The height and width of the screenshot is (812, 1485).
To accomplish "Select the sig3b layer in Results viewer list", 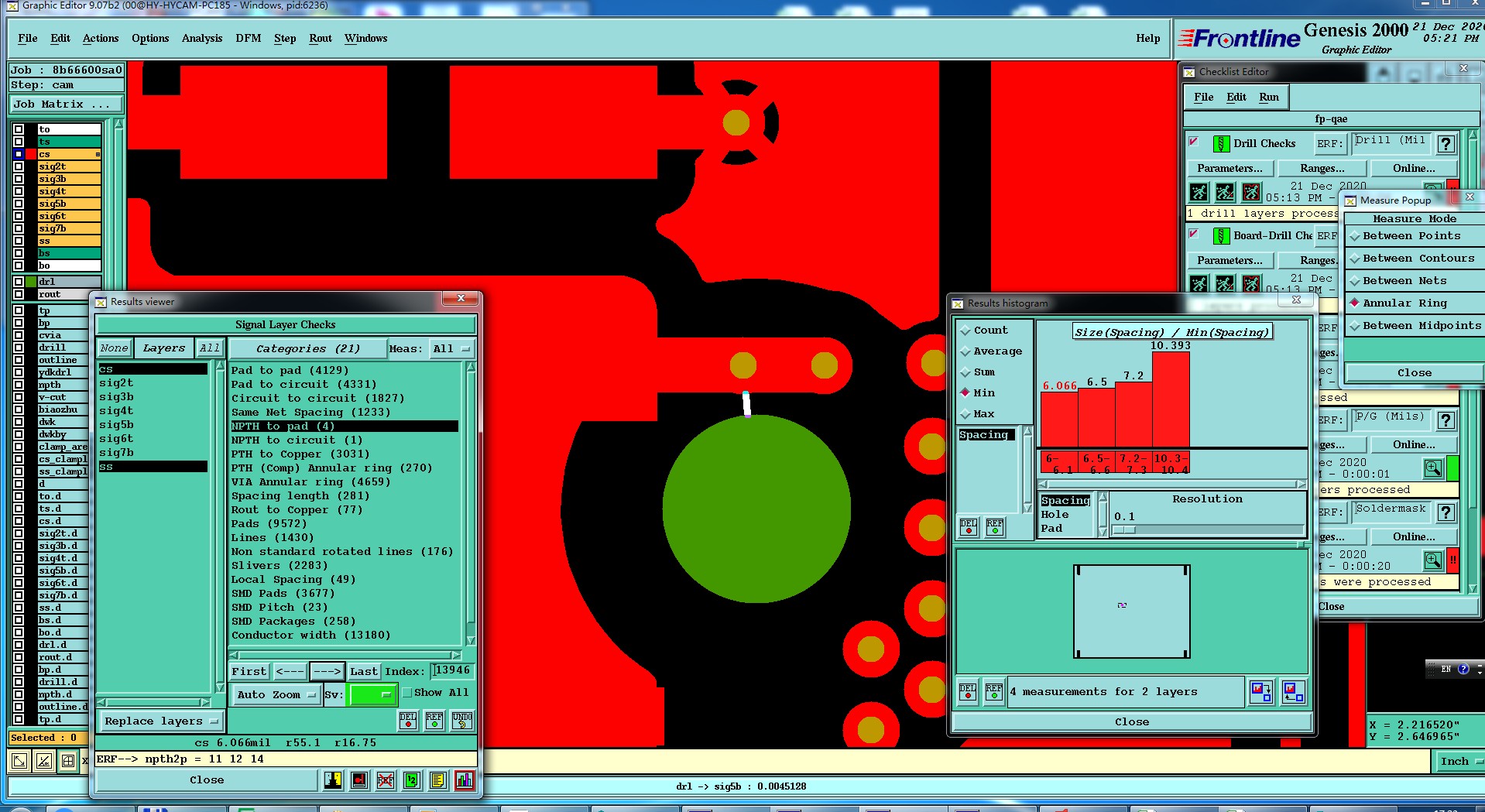I will coord(116,397).
